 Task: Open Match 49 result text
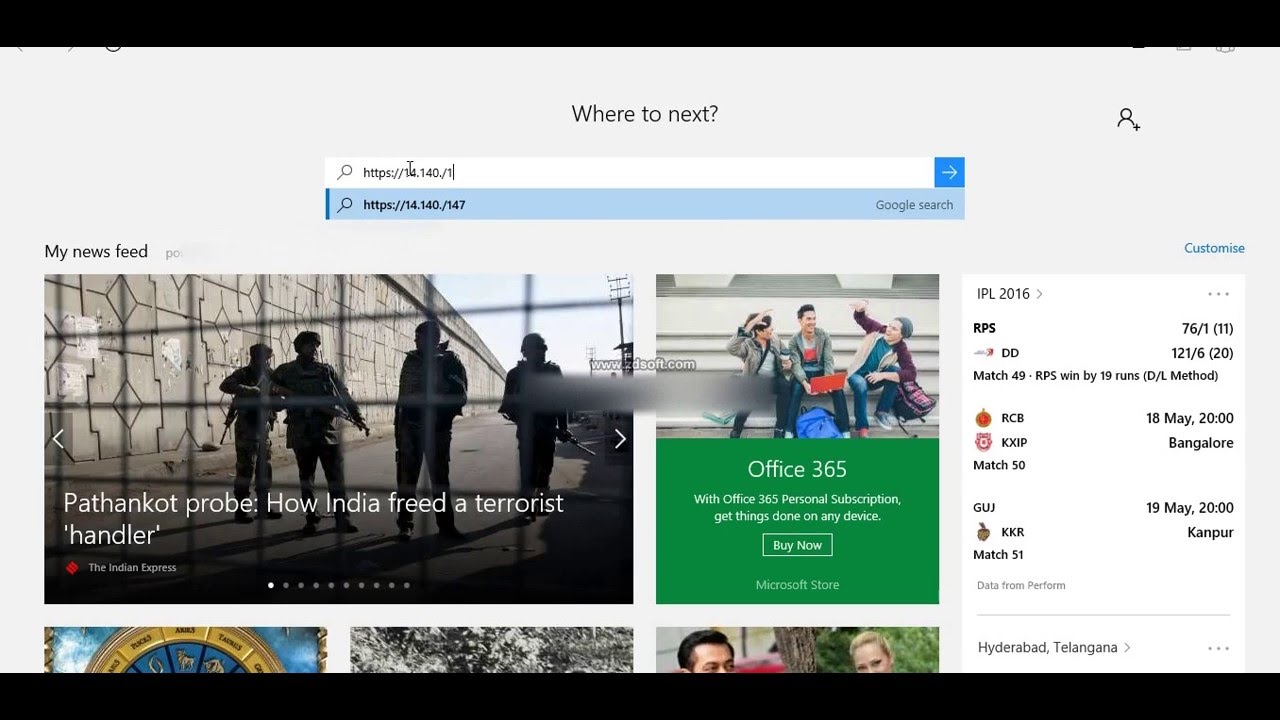click(x=1095, y=376)
